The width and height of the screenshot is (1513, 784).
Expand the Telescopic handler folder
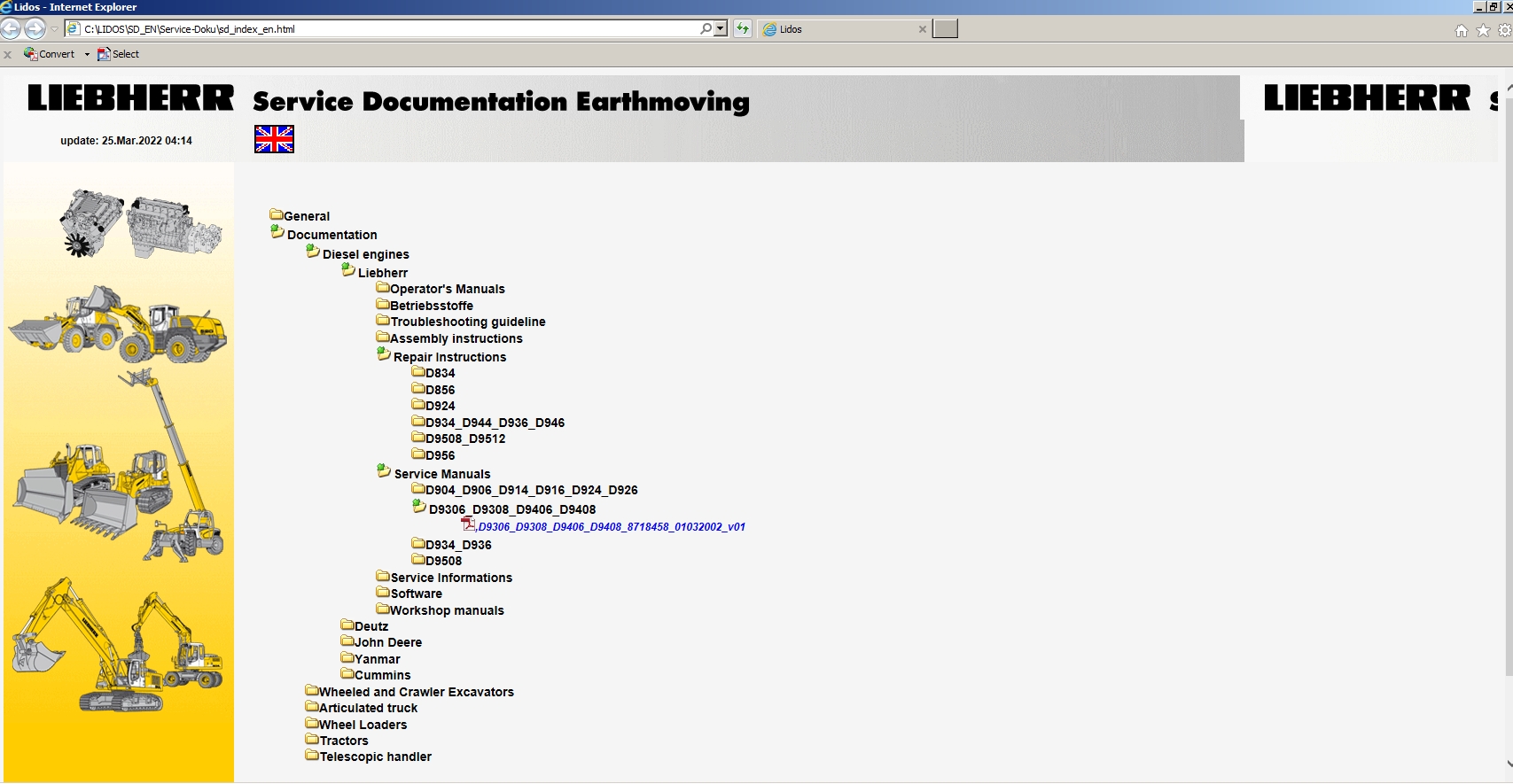click(x=369, y=757)
